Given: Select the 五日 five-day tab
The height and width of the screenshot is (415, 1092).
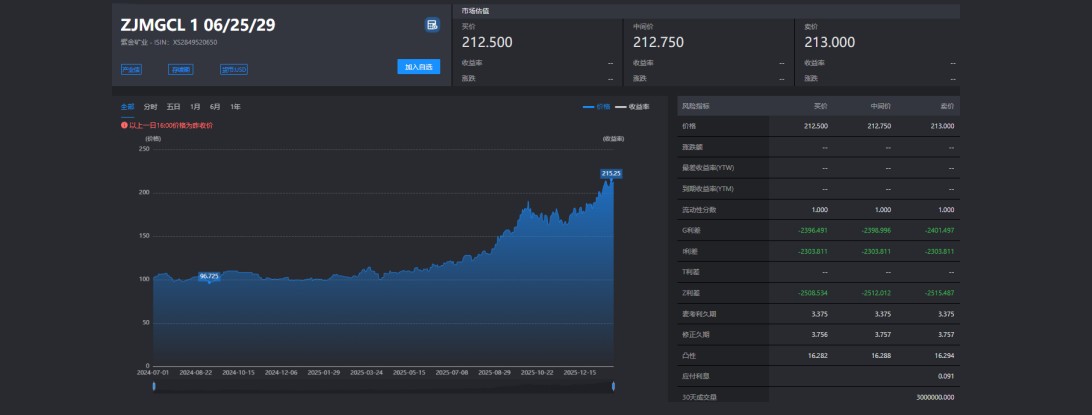Looking at the screenshot, I should coord(173,106).
